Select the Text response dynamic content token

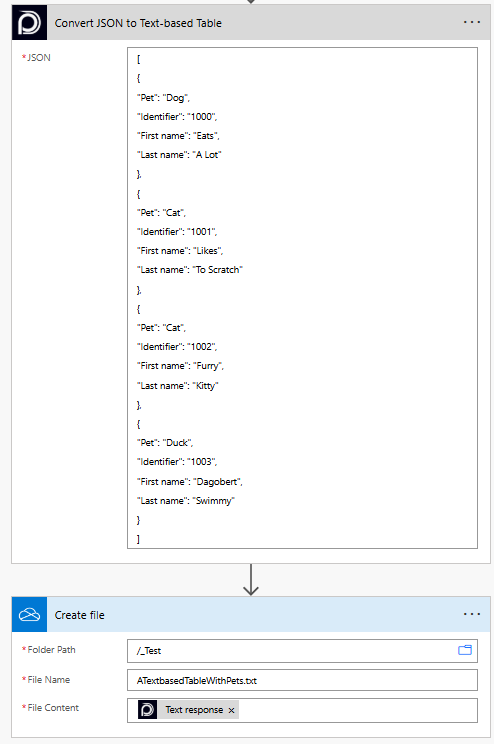coord(194,710)
